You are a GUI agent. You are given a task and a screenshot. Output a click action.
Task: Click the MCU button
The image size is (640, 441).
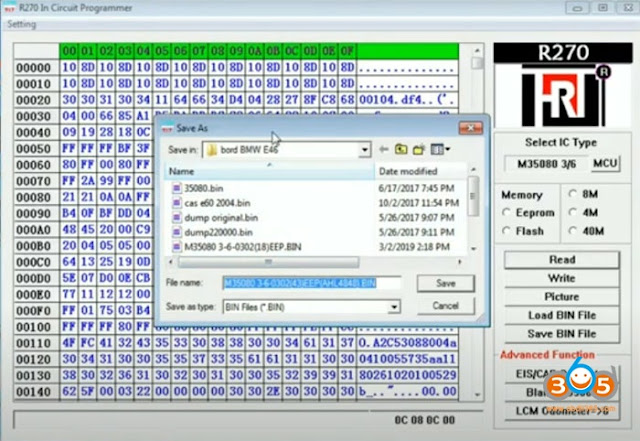[x=605, y=164]
